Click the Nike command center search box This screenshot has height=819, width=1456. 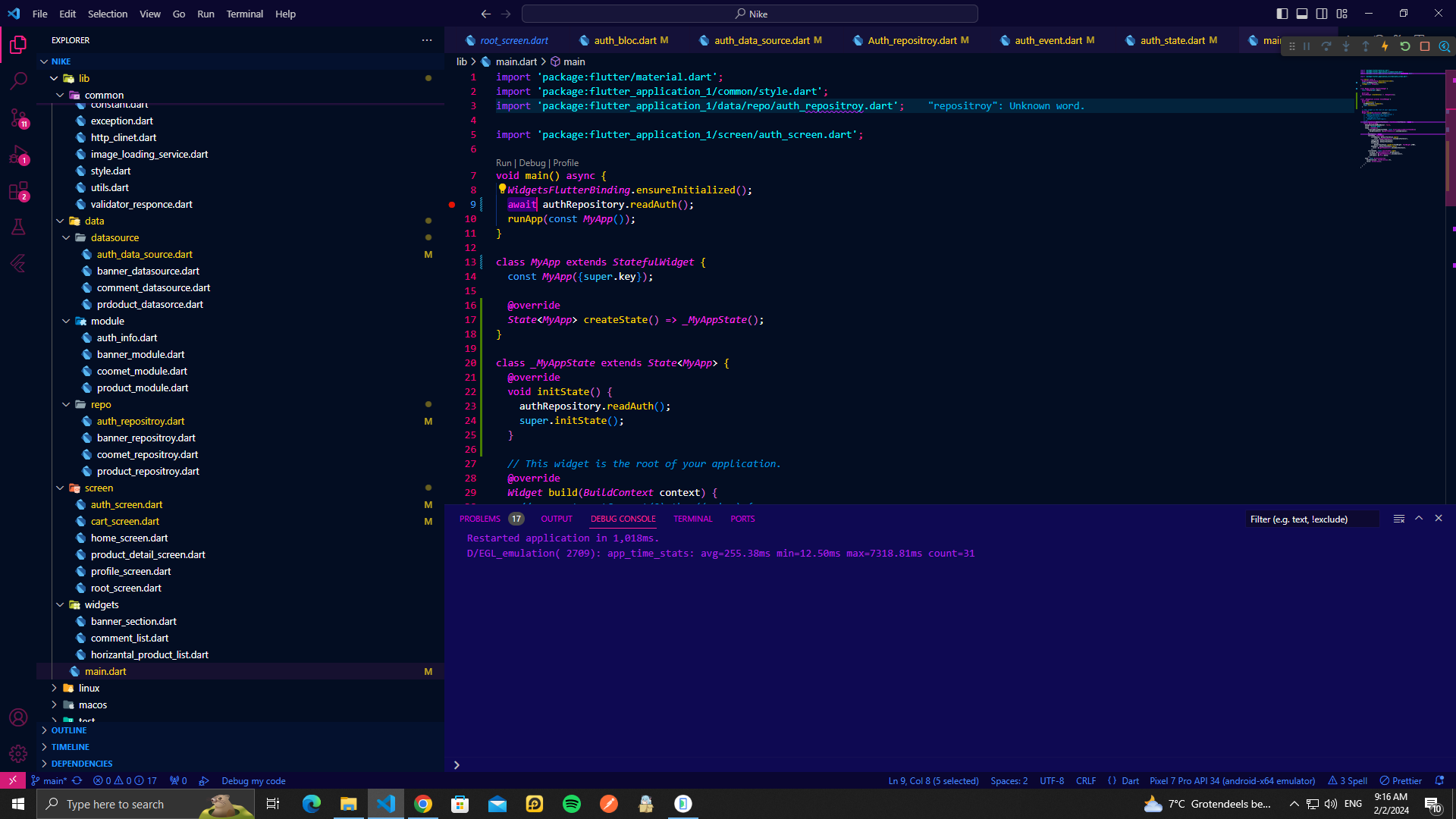[x=749, y=14]
